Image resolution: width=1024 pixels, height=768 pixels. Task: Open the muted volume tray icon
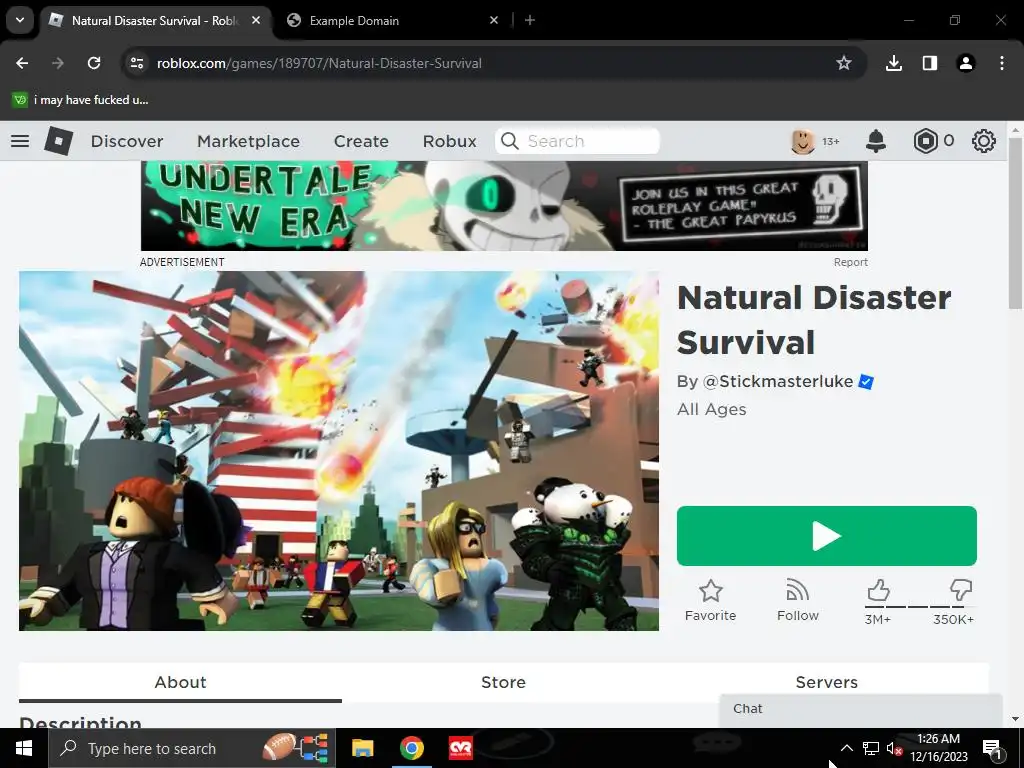click(x=895, y=748)
